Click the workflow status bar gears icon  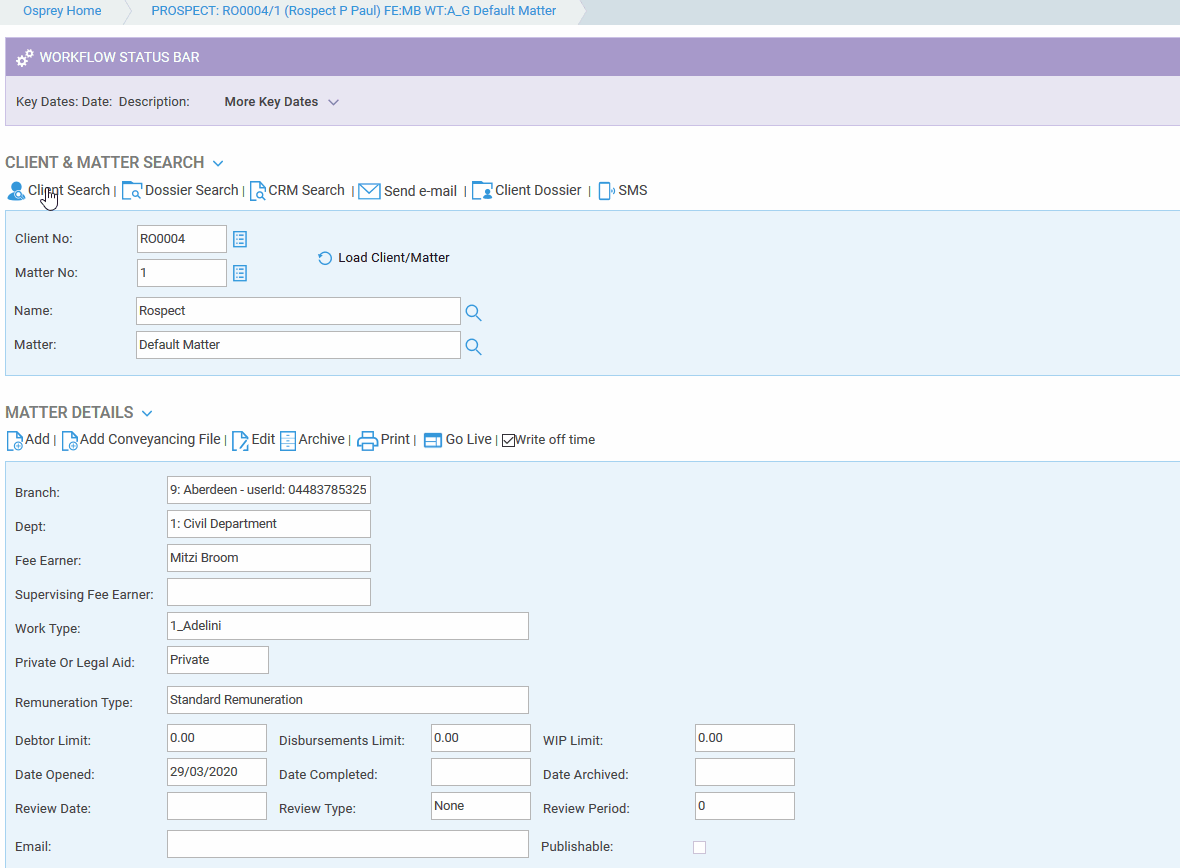(25, 58)
